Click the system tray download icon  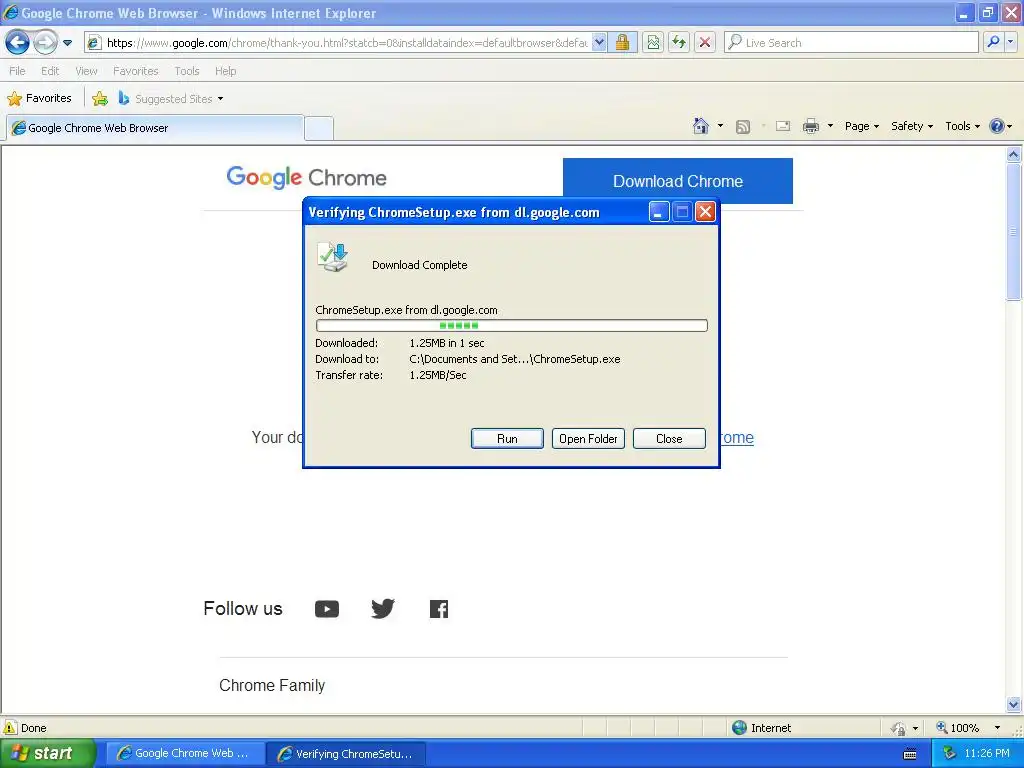(949, 754)
